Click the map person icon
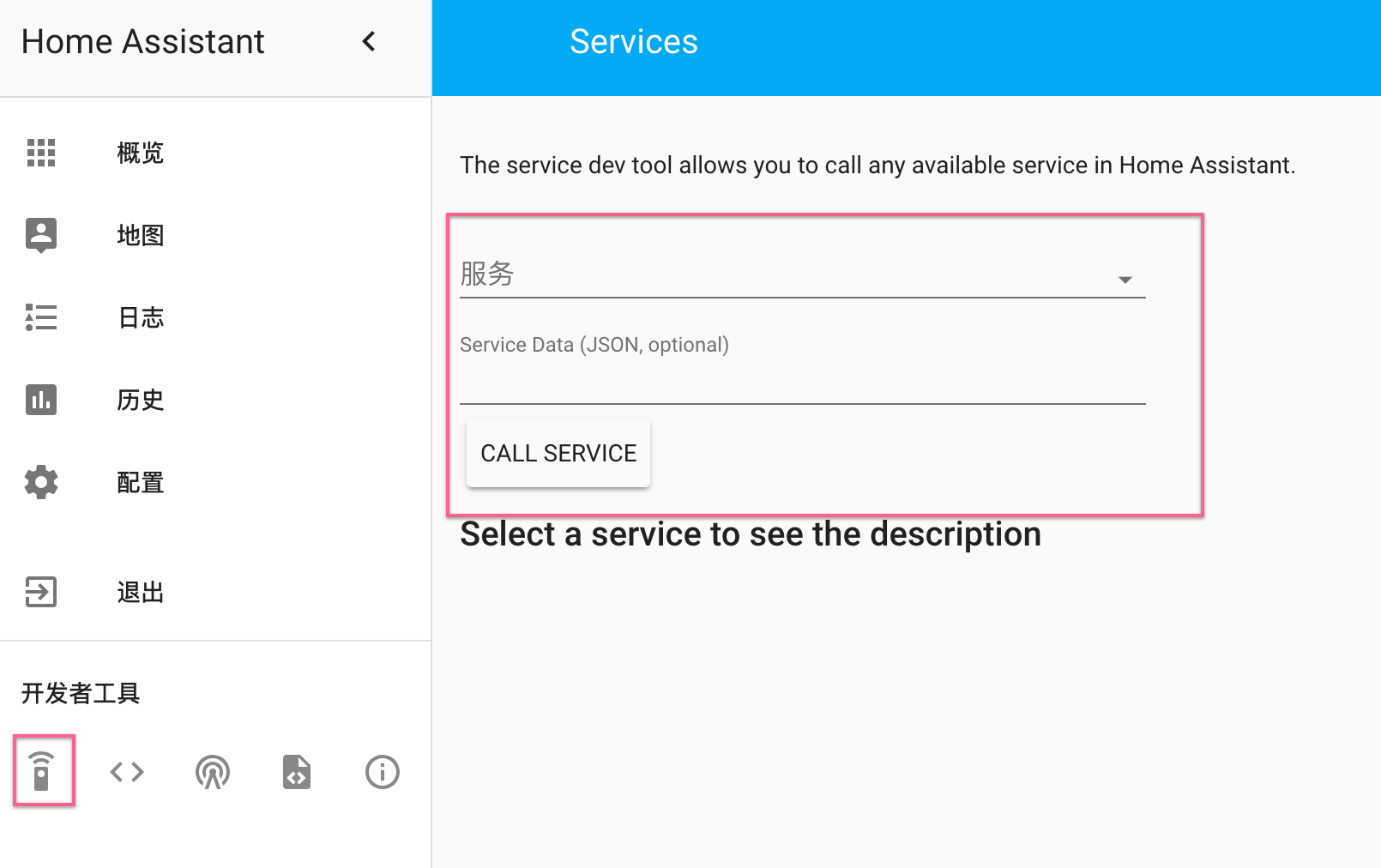This screenshot has height=868, width=1381. pyautogui.click(x=41, y=234)
